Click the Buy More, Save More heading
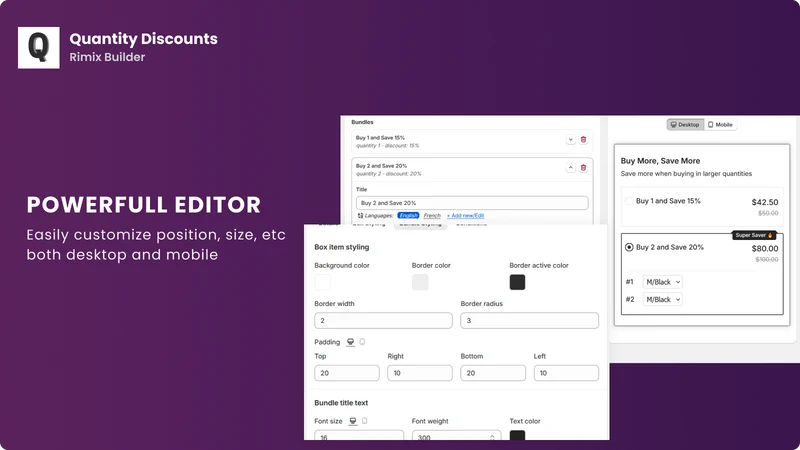 click(660, 161)
